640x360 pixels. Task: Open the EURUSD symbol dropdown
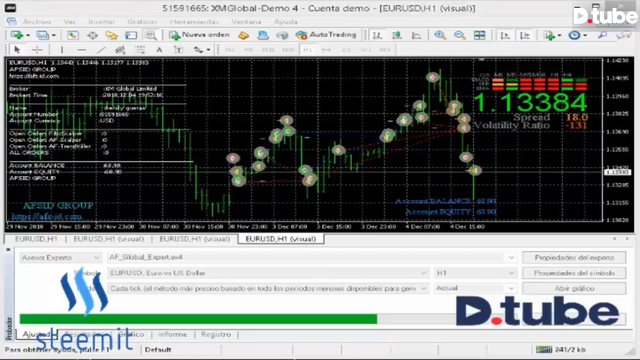point(424,273)
